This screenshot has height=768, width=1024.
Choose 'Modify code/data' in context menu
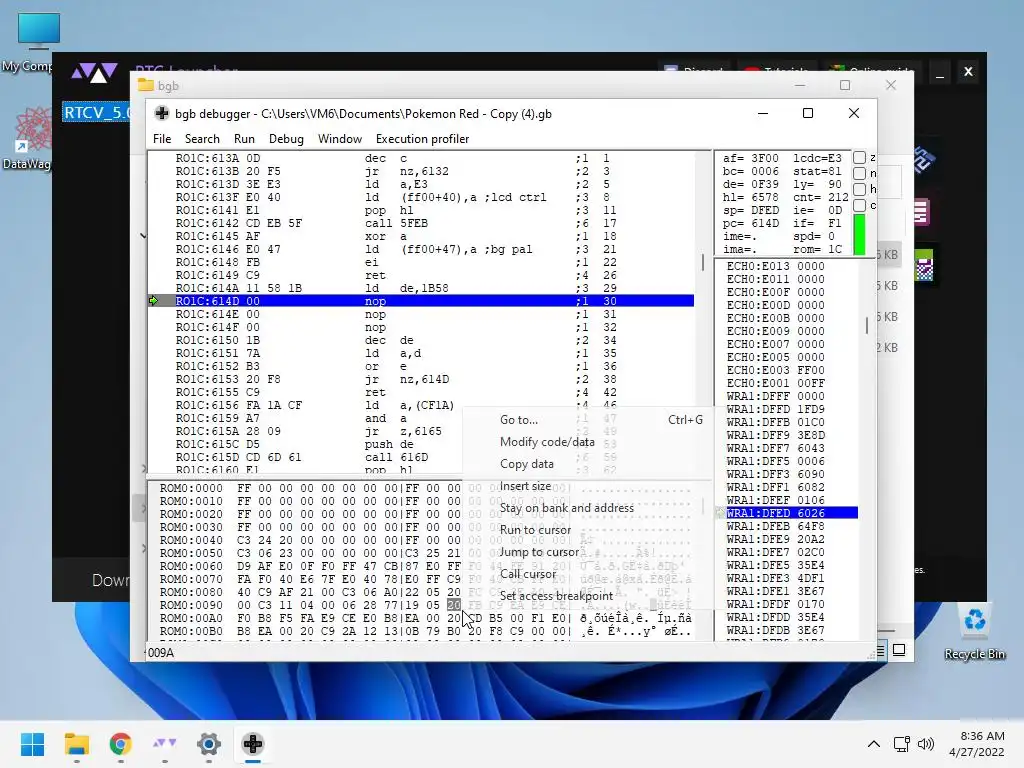pos(547,442)
